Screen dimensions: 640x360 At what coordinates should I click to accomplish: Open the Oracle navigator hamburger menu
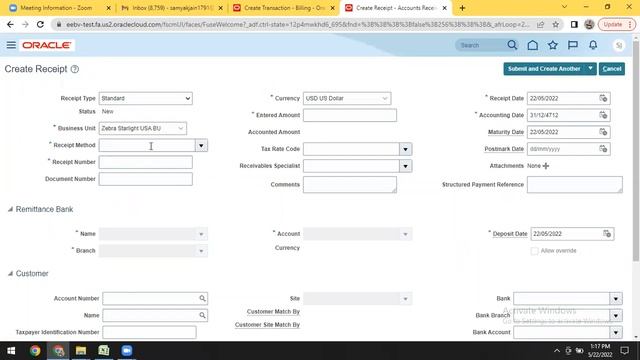tap(11, 45)
